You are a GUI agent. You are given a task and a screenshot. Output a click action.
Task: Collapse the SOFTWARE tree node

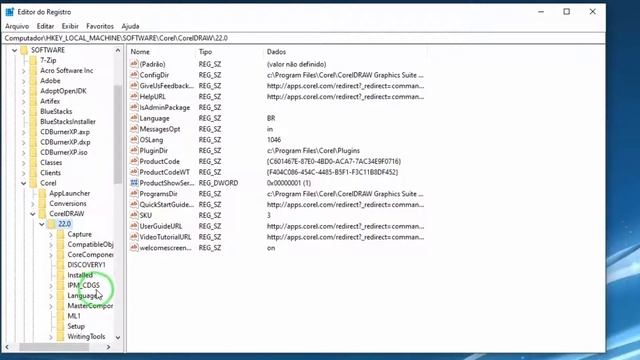[15, 50]
